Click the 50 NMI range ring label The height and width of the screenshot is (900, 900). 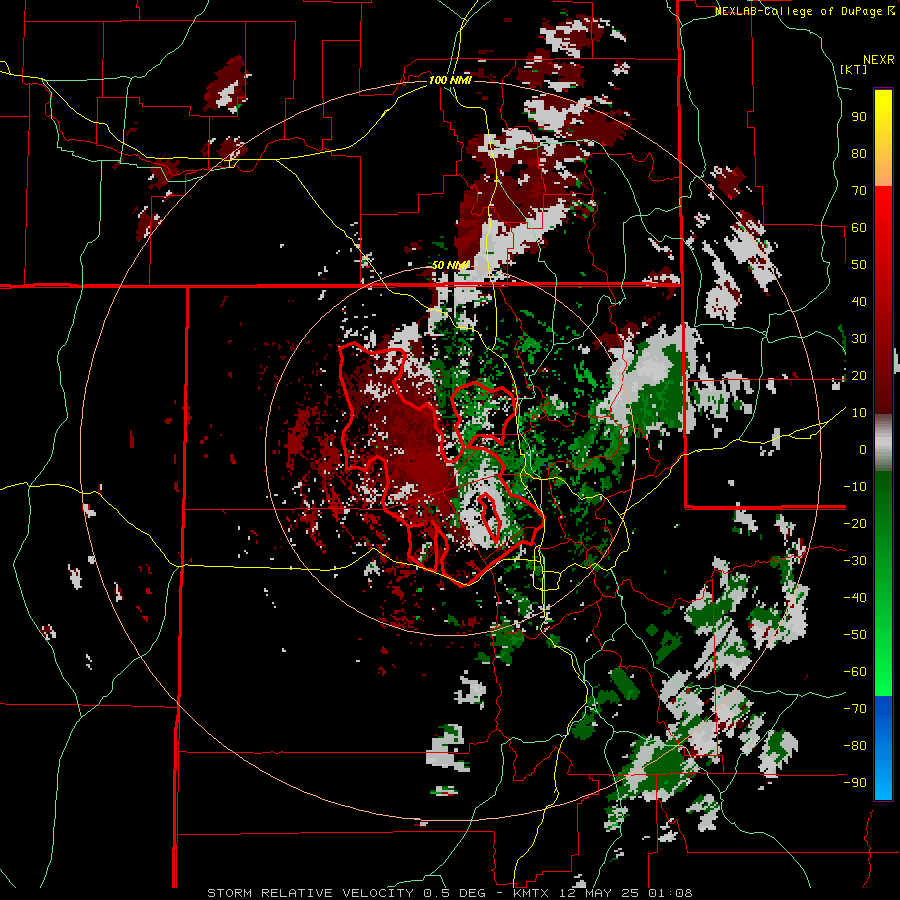click(x=450, y=265)
